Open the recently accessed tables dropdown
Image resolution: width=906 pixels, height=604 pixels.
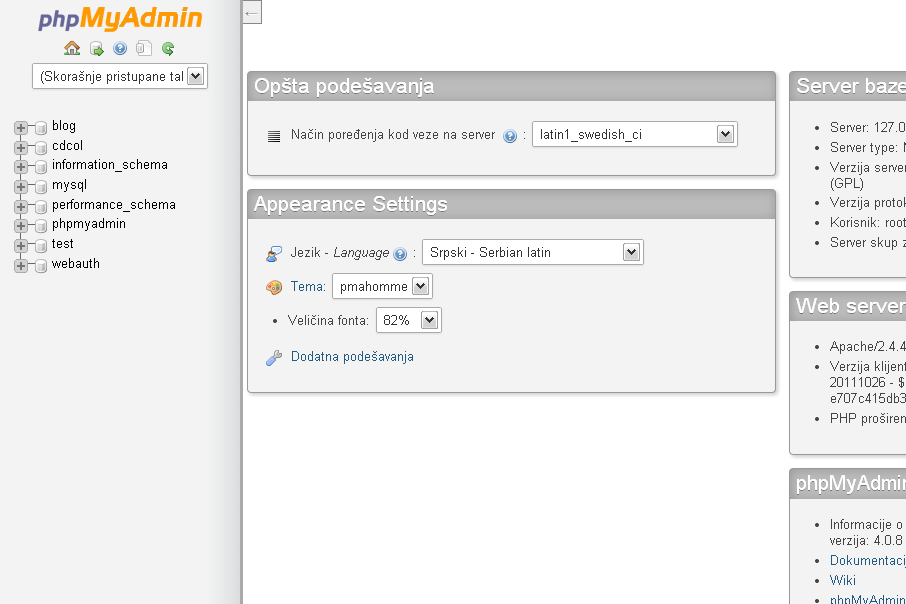click(120, 76)
